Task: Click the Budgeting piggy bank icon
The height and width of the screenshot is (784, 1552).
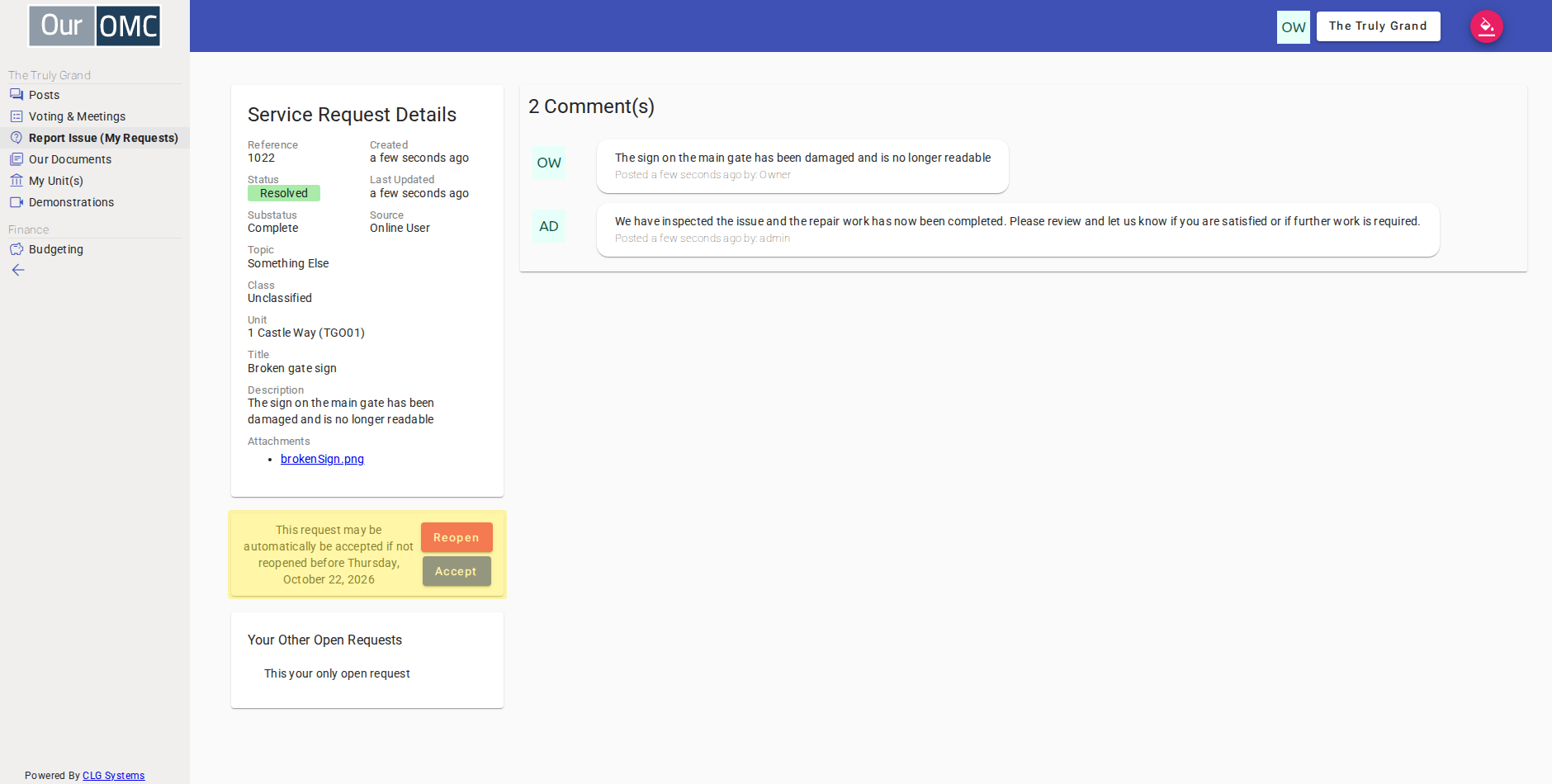Action: (17, 249)
